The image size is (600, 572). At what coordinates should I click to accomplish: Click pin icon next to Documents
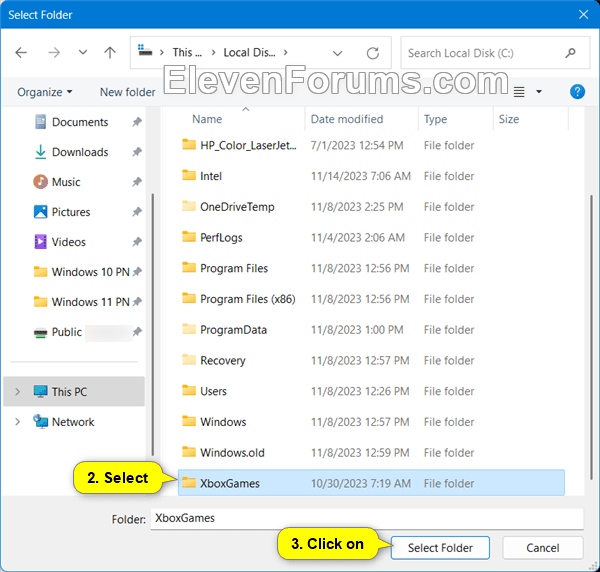click(137, 122)
